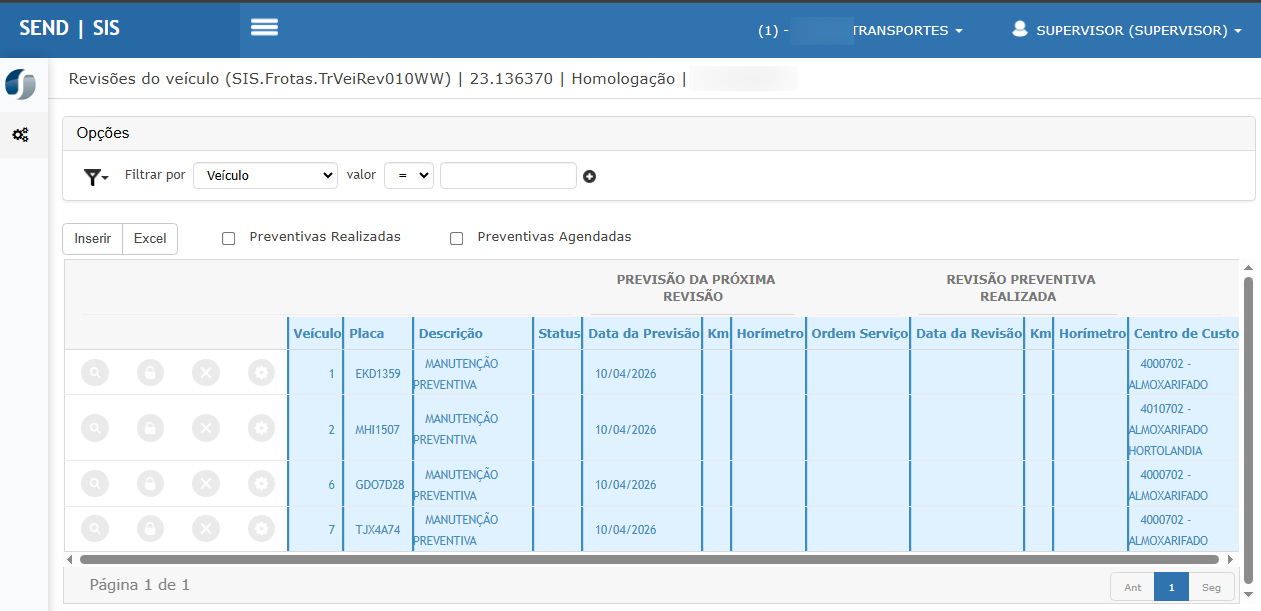Toggle the Preventivas Agendadas checkbox

[456, 238]
